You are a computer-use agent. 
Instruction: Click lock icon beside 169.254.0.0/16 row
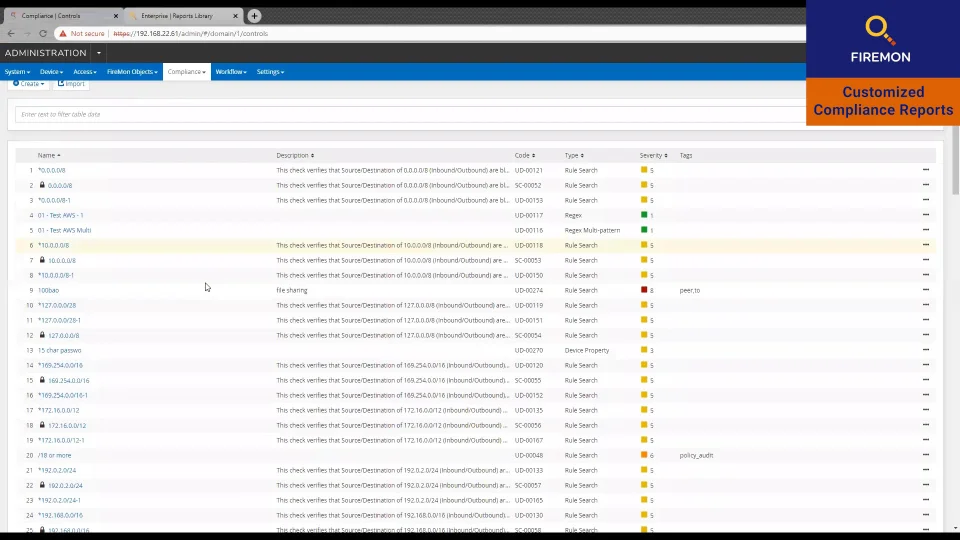tap(42, 380)
